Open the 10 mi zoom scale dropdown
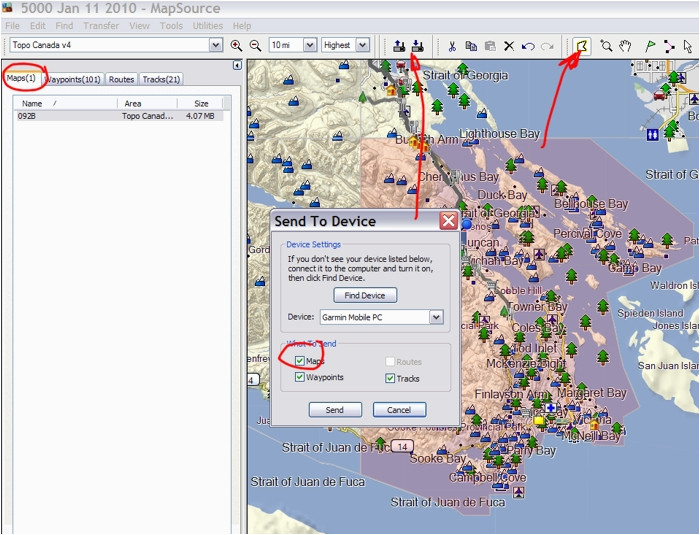The height and width of the screenshot is (535, 700). pos(309,45)
